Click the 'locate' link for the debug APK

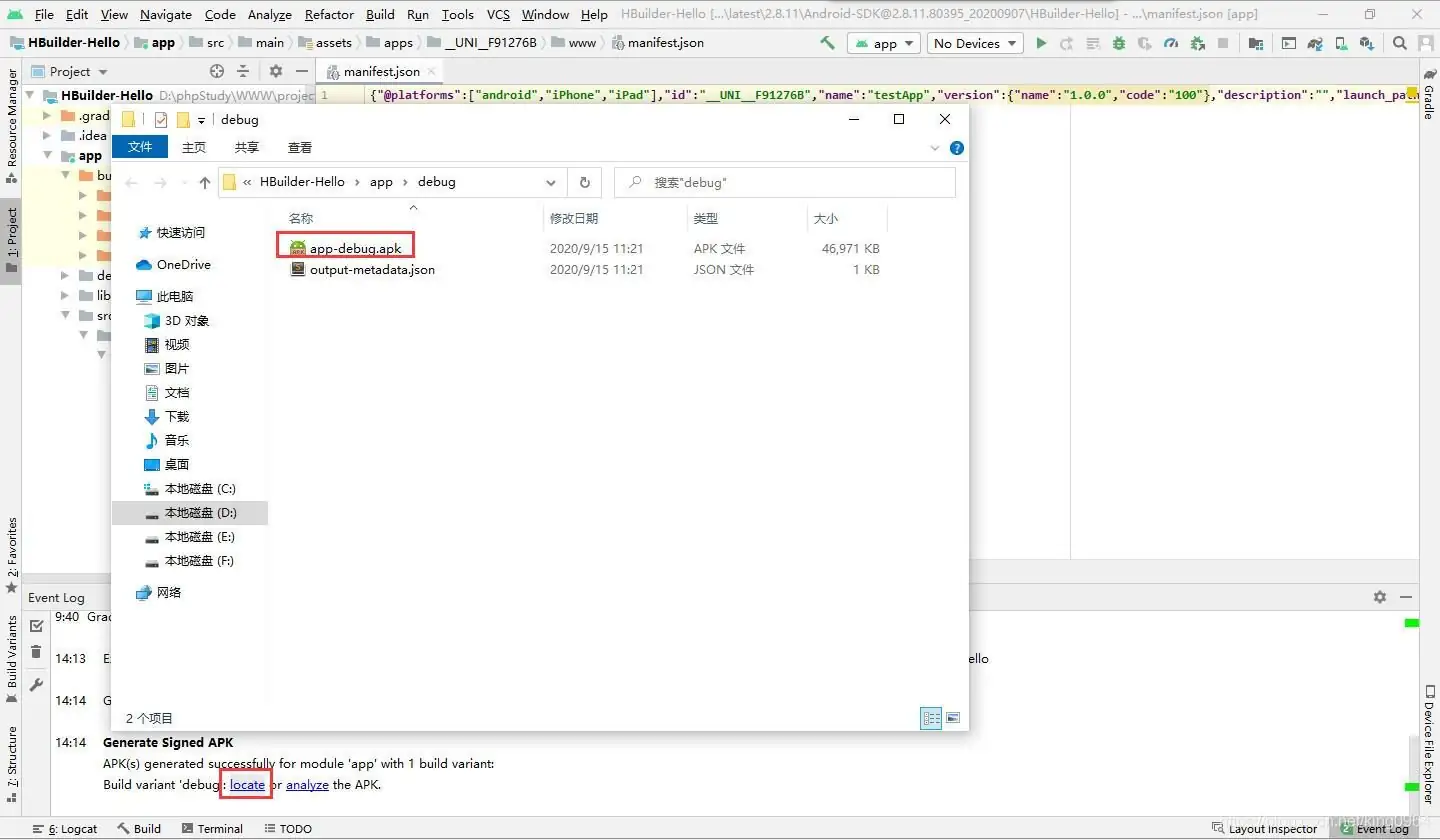245,785
